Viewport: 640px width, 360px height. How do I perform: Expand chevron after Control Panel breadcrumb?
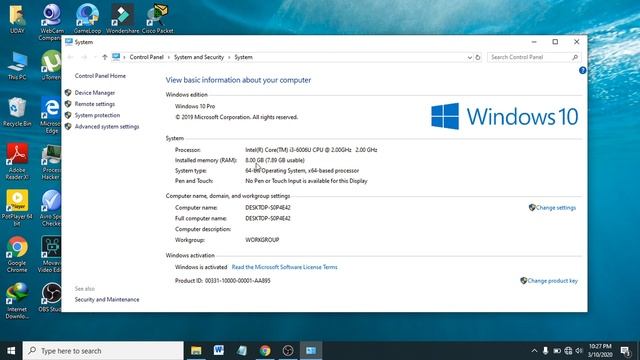pyautogui.click(x=169, y=57)
